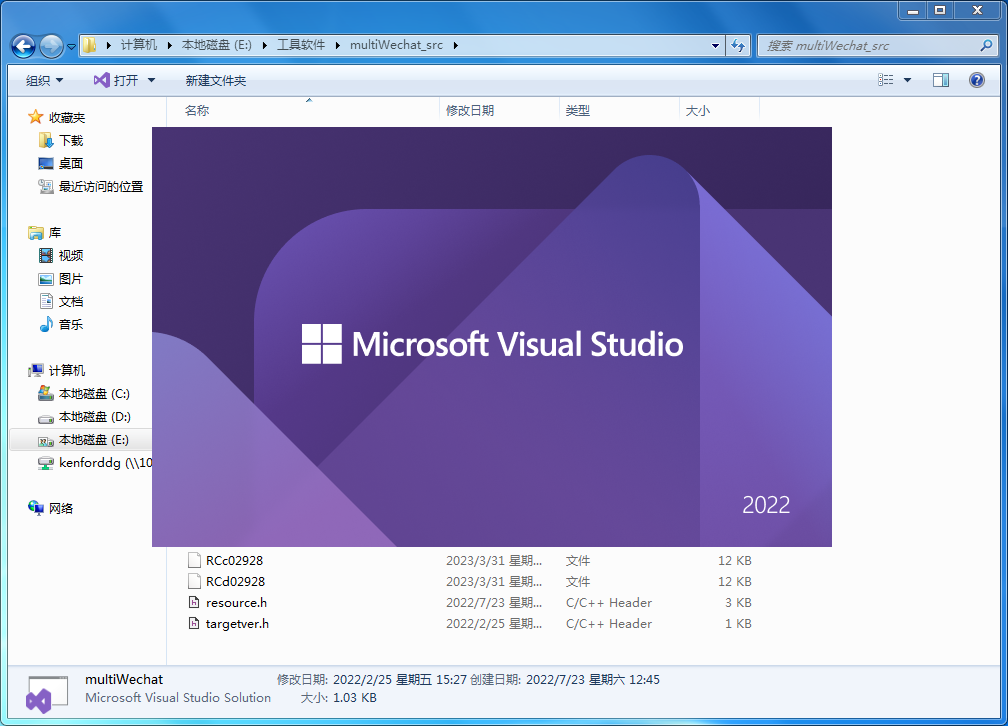Select the targetver.h file
The image size is (1008, 726).
pyautogui.click(x=237, y=624)
